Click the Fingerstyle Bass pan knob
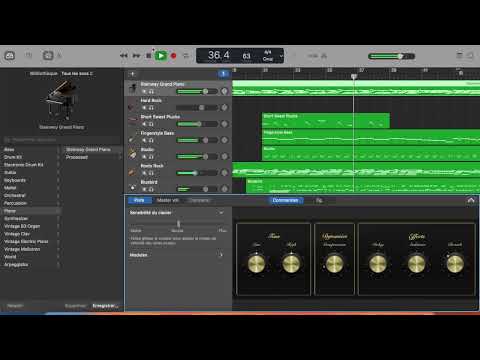The height and width of the screenshot is (360, 480). pos(224,140)
